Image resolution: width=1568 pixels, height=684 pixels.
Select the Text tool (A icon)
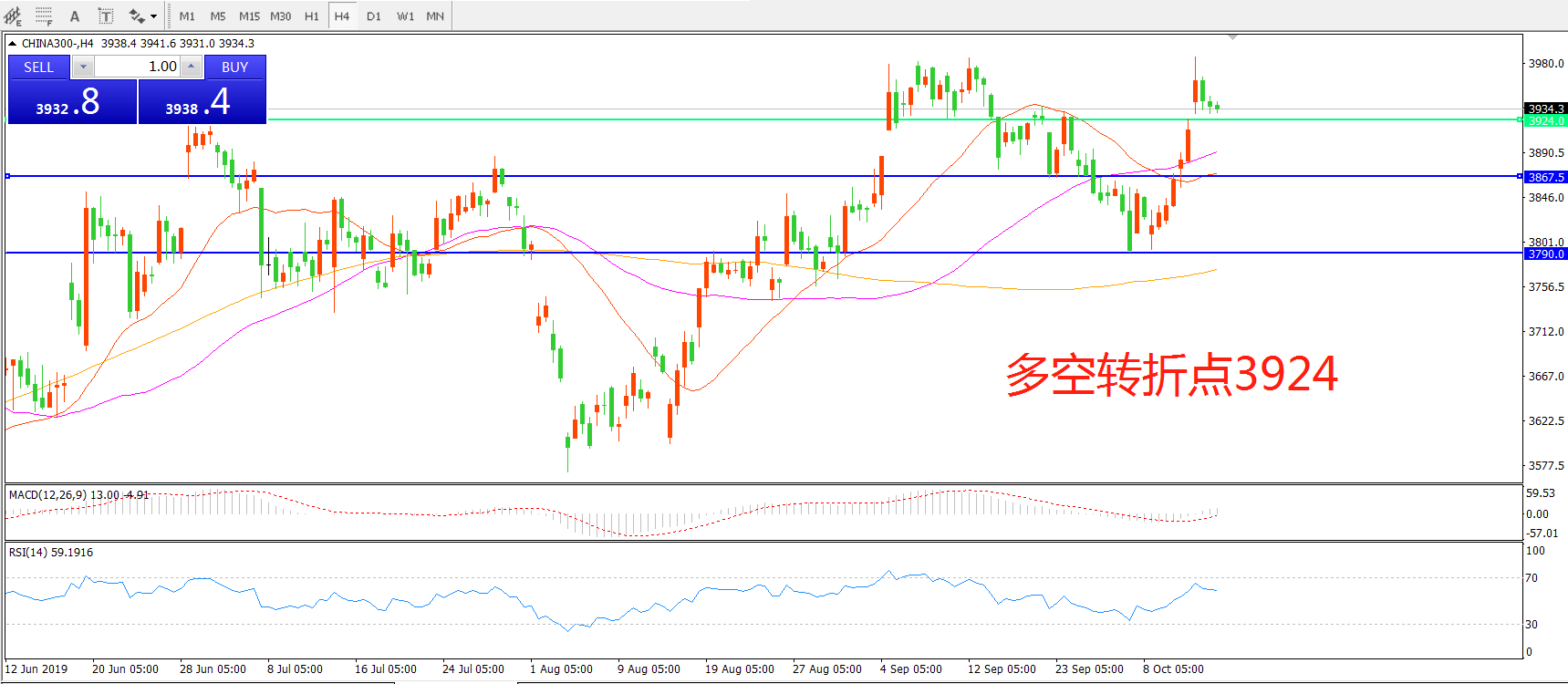(x=75, y=16)
